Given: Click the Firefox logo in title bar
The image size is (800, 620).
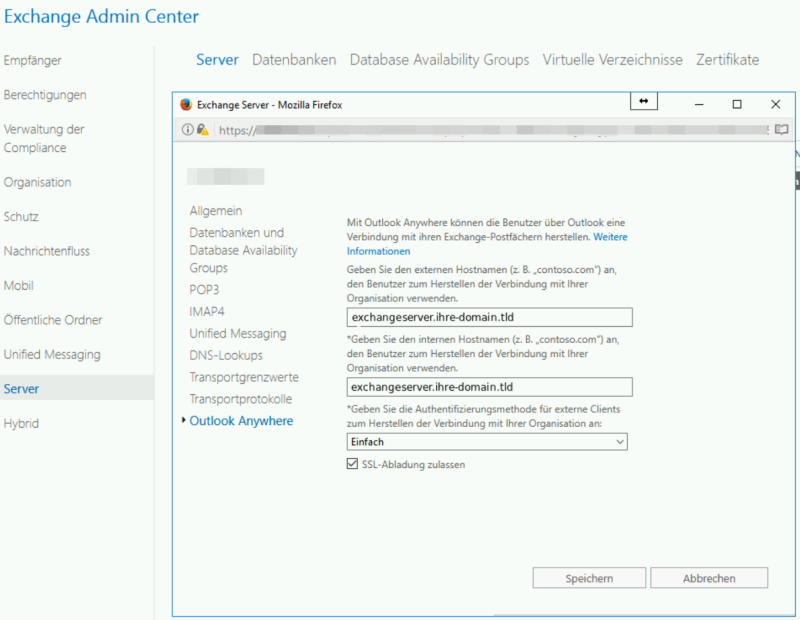Looking at the screenshot, I should (186, 104).
